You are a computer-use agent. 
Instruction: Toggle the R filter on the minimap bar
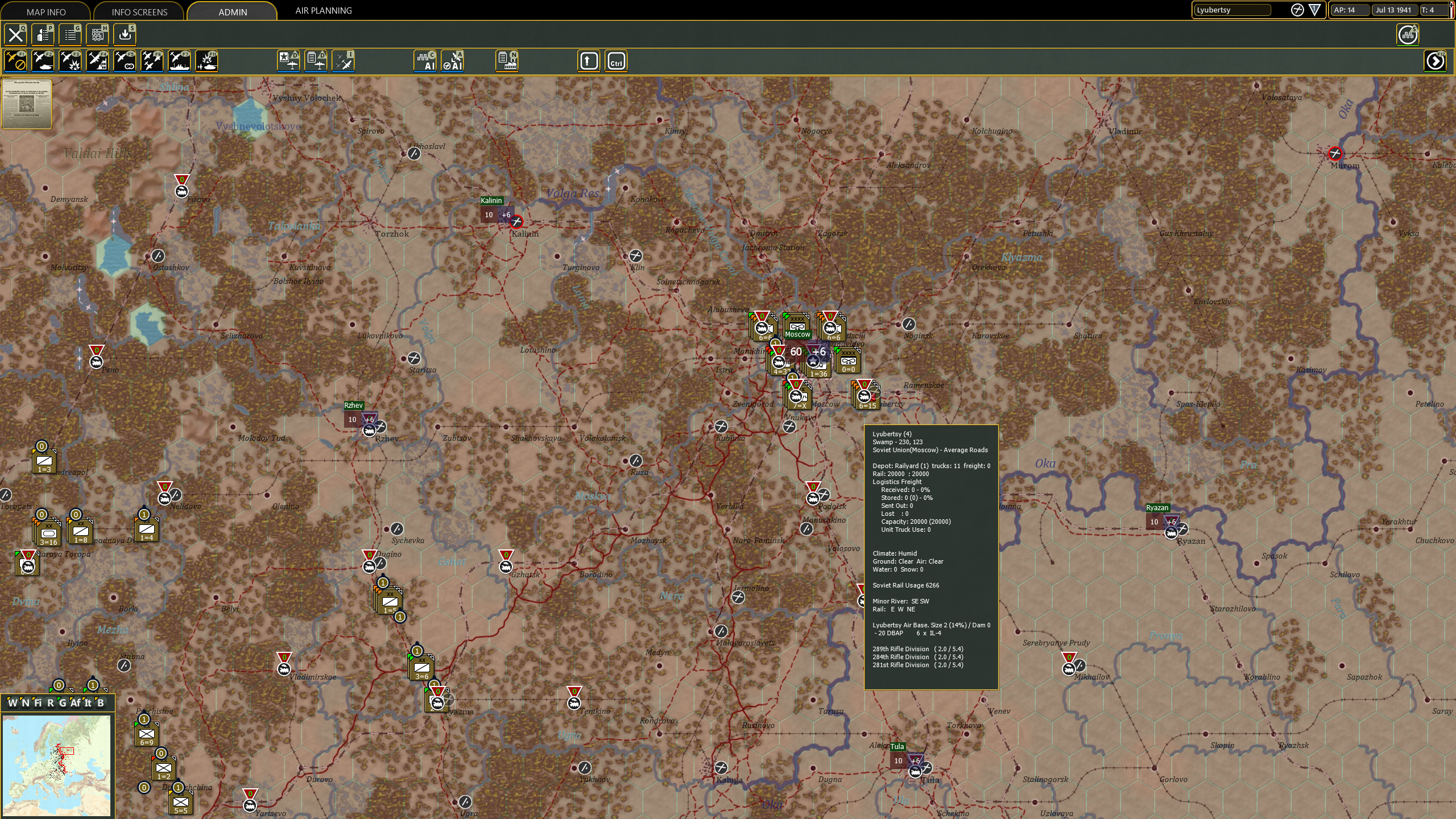pos(51,703)
